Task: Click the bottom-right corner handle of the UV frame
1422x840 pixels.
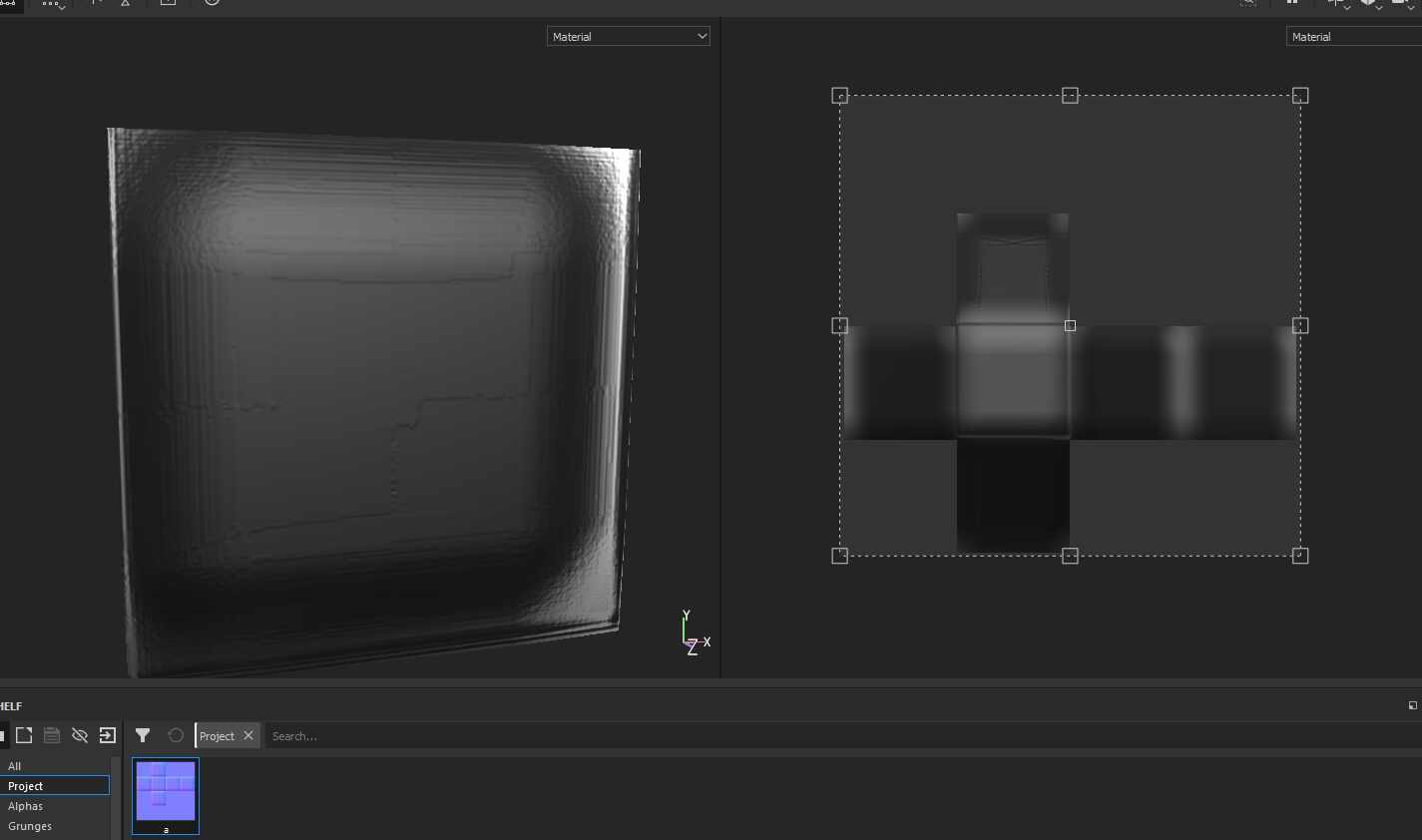Action: (1300, 556)
